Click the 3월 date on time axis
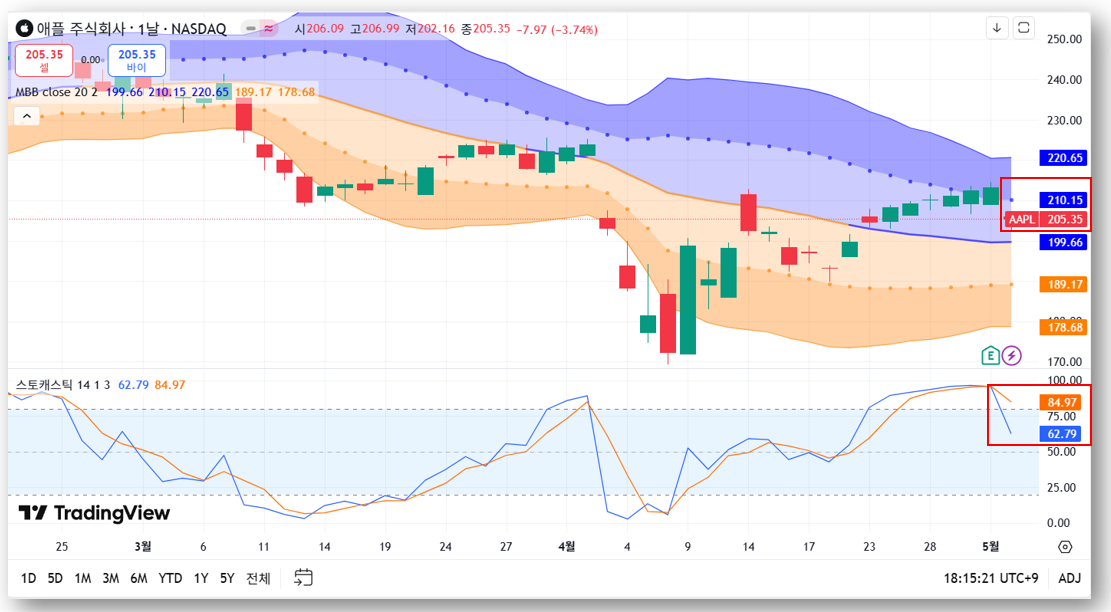 coord(142,546)
